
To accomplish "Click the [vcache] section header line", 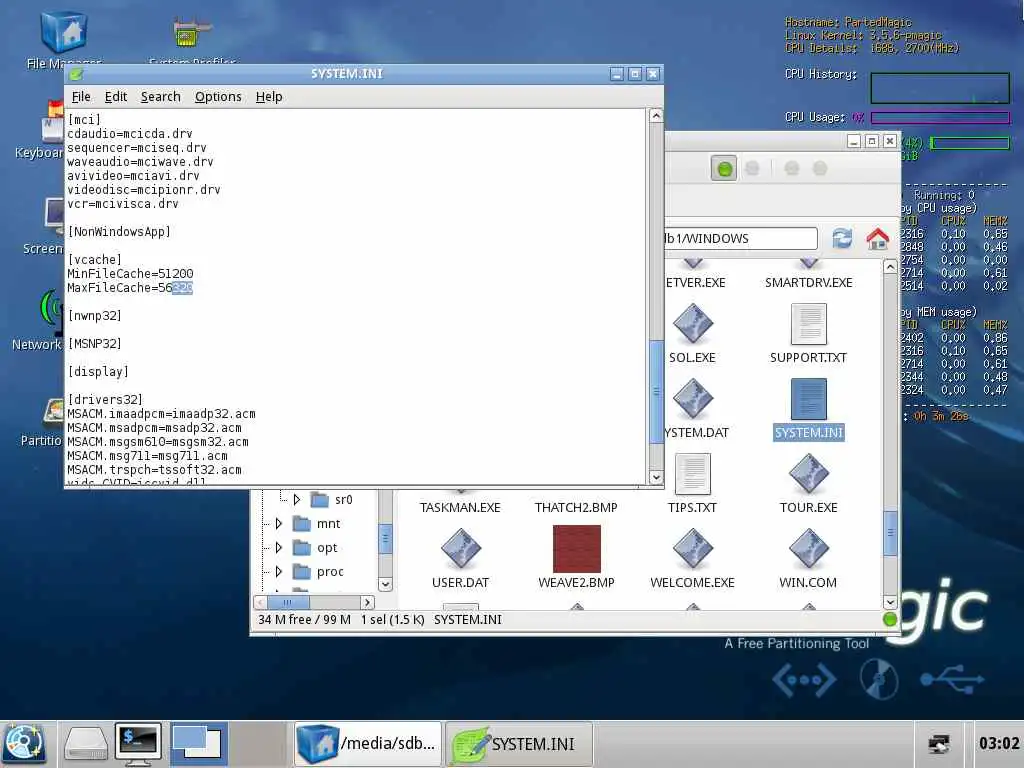I will 94,260.
